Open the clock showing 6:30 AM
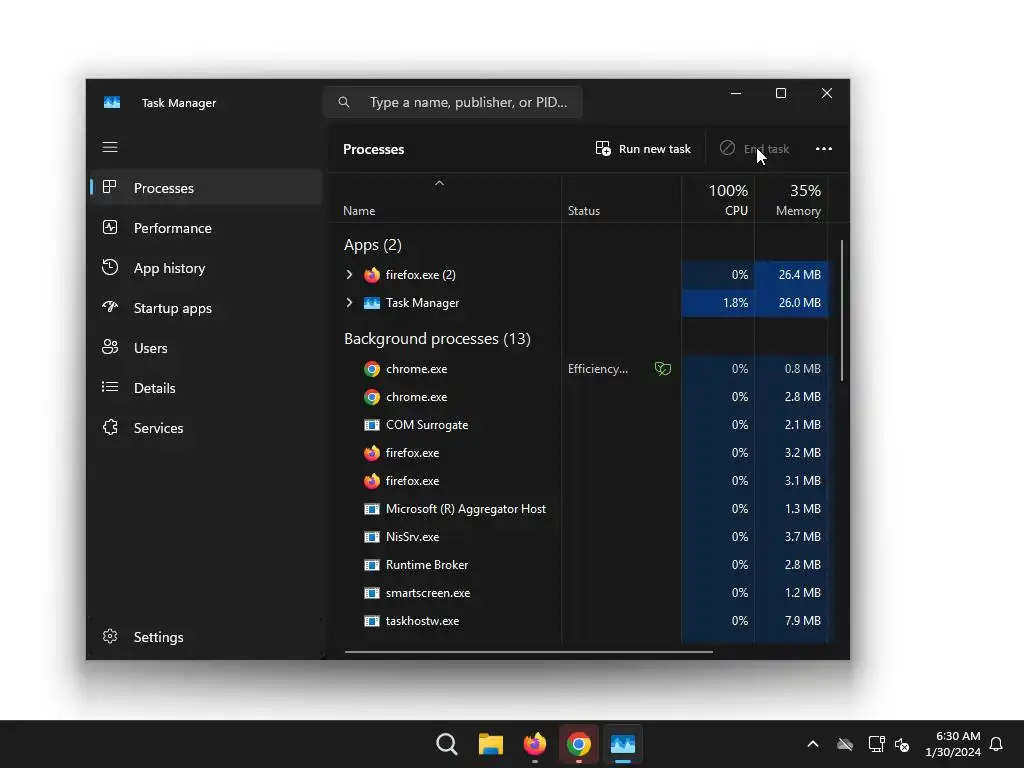This screenshot has height=768, width=1024. point(953,744)
